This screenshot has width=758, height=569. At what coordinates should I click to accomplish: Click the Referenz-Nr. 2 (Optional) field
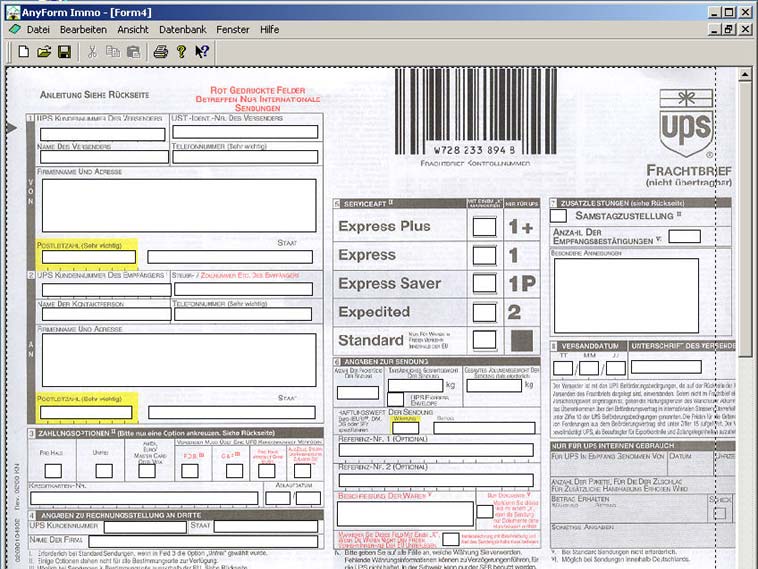click(x=436, y=480)
